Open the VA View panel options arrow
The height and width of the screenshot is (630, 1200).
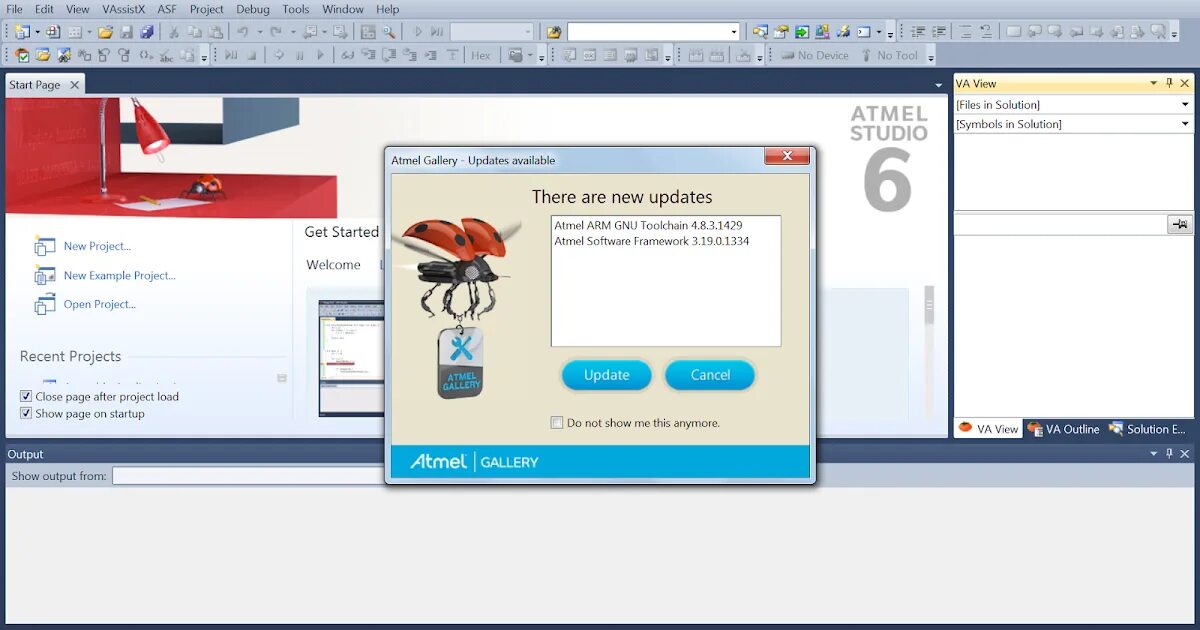[1153, 84]
